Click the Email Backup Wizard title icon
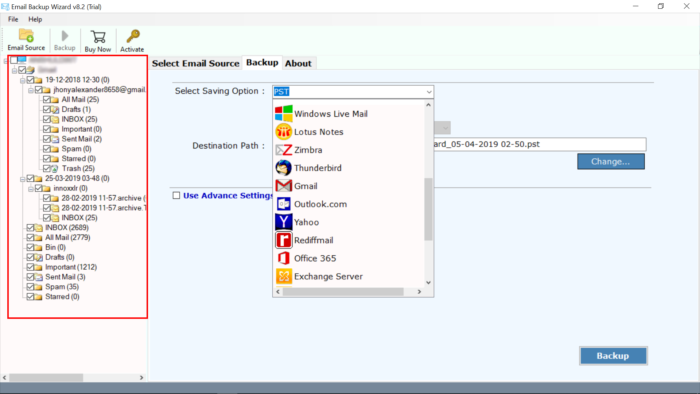 [5, 6]
